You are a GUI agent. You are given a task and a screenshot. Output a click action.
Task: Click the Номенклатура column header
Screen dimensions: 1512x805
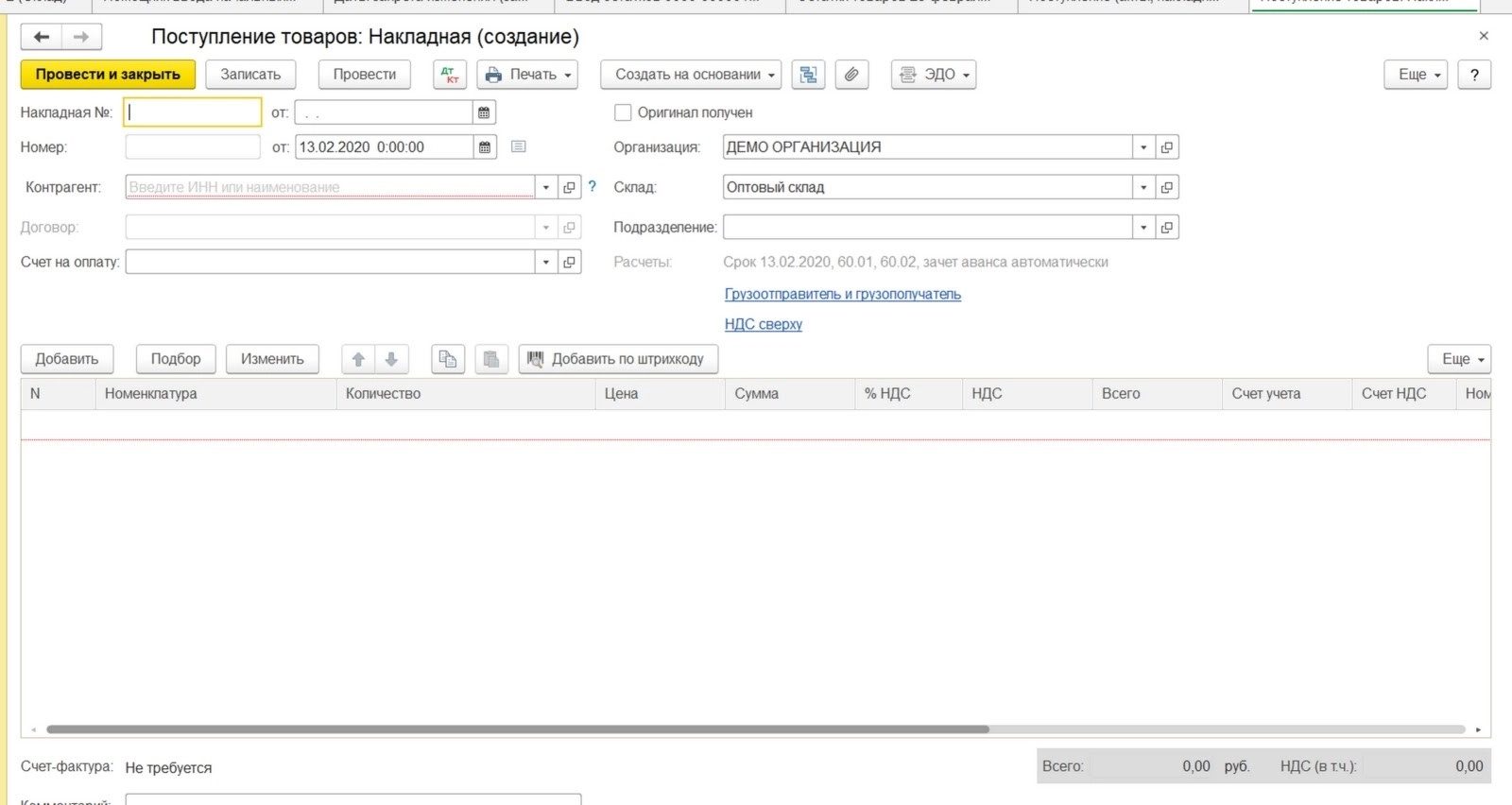215,394
